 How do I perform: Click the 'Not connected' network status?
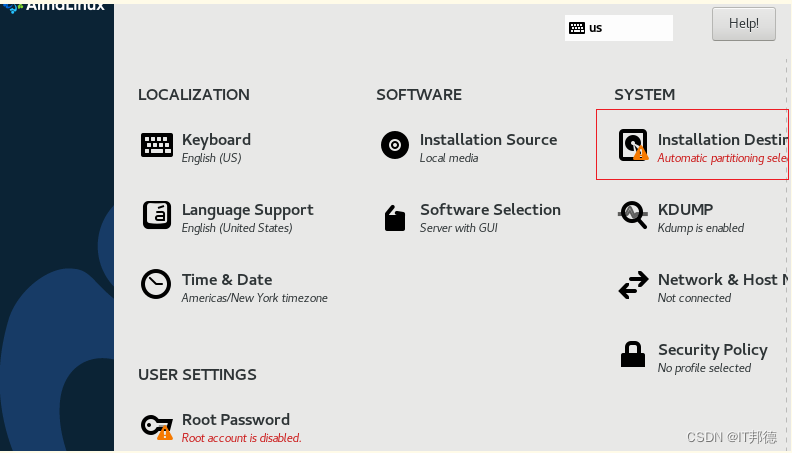tap(694, 298)
